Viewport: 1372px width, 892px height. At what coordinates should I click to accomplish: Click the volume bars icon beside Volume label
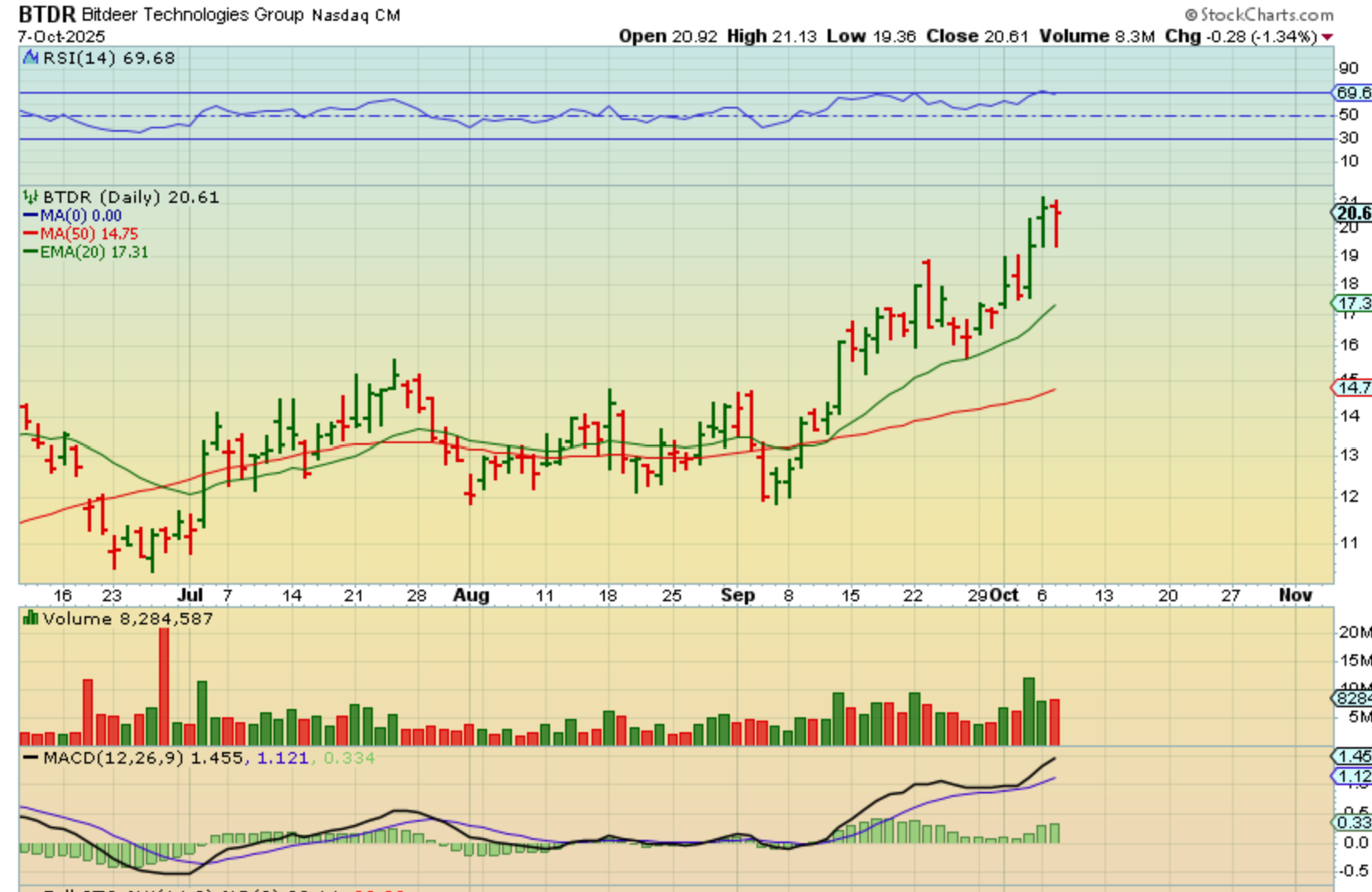tap(31, 618)
